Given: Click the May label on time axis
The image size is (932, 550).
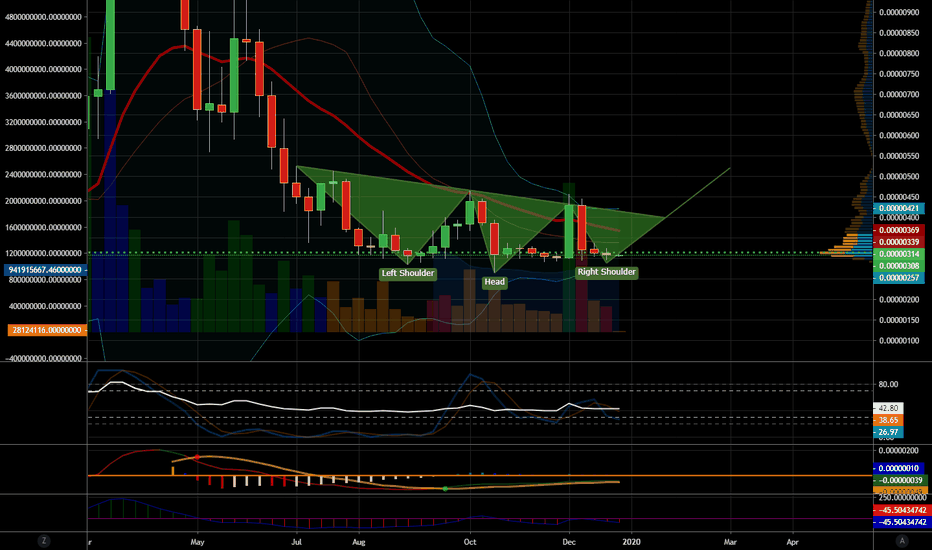Looking at the screenshot, I should (197, 542).
